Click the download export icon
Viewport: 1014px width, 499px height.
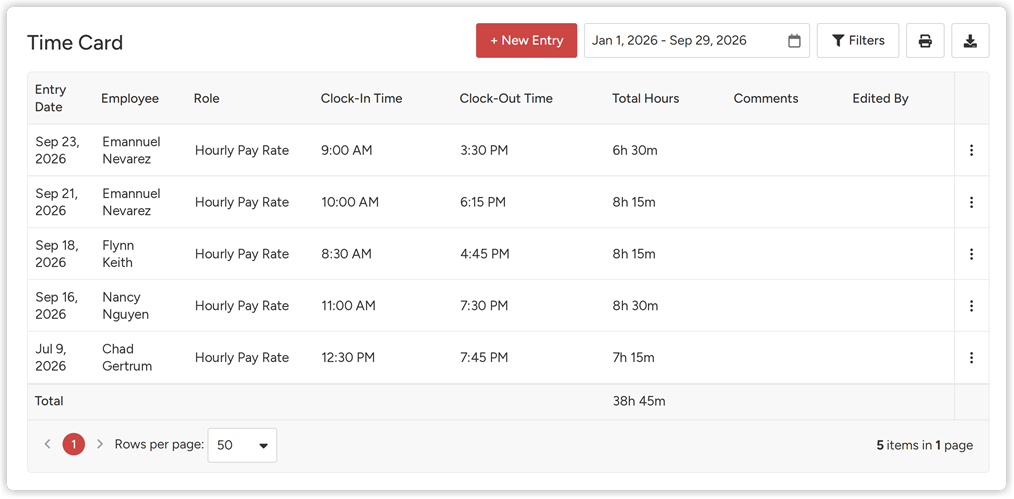tap(970, 41)
